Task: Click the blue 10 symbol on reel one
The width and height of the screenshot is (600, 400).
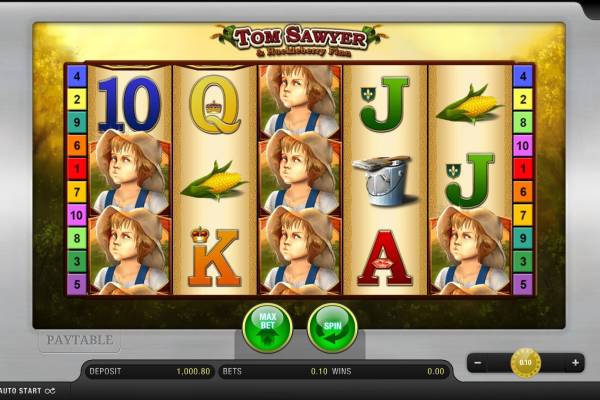Action: tap(129, 104)
